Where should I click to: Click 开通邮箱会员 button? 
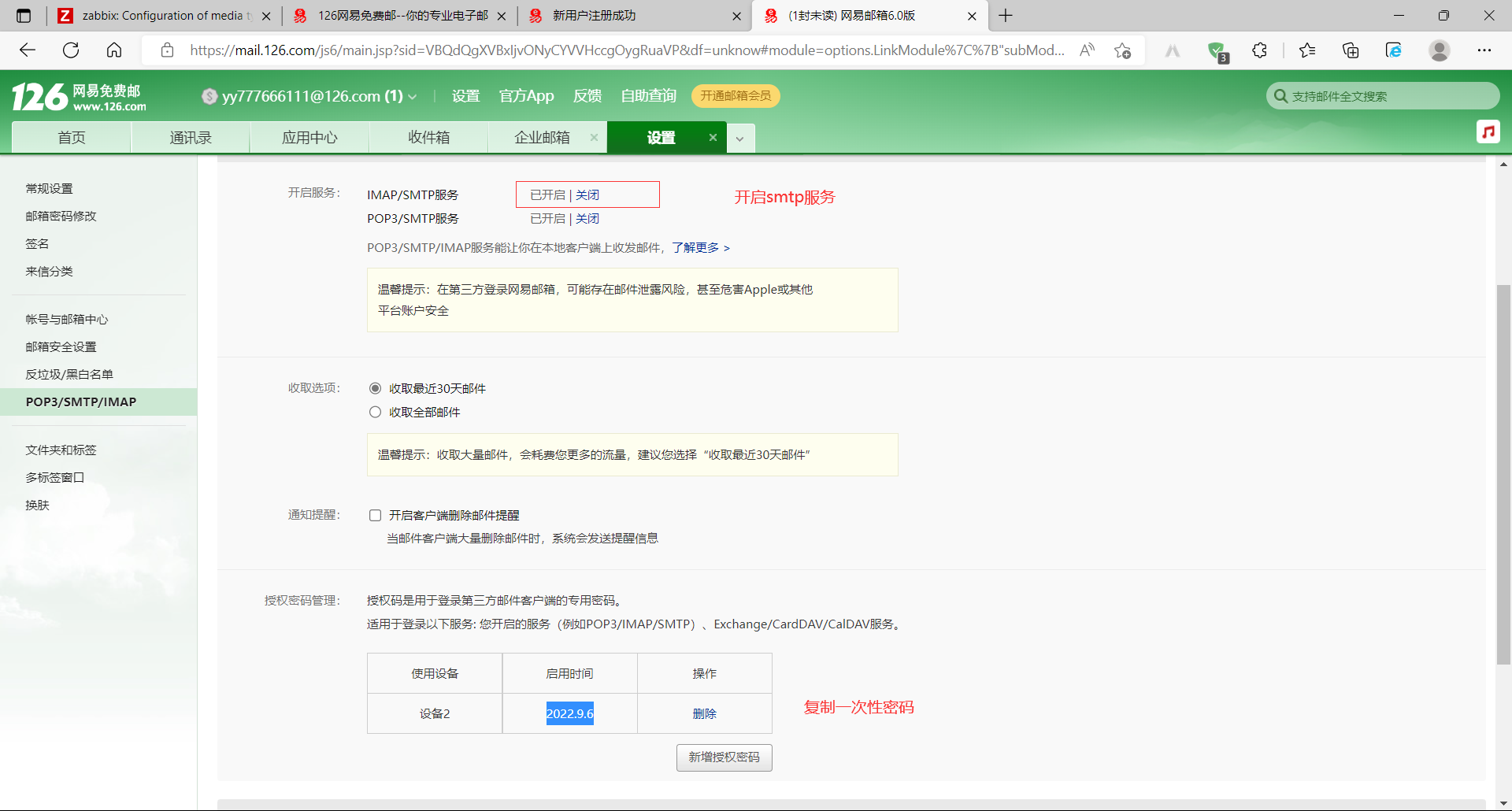736,96
